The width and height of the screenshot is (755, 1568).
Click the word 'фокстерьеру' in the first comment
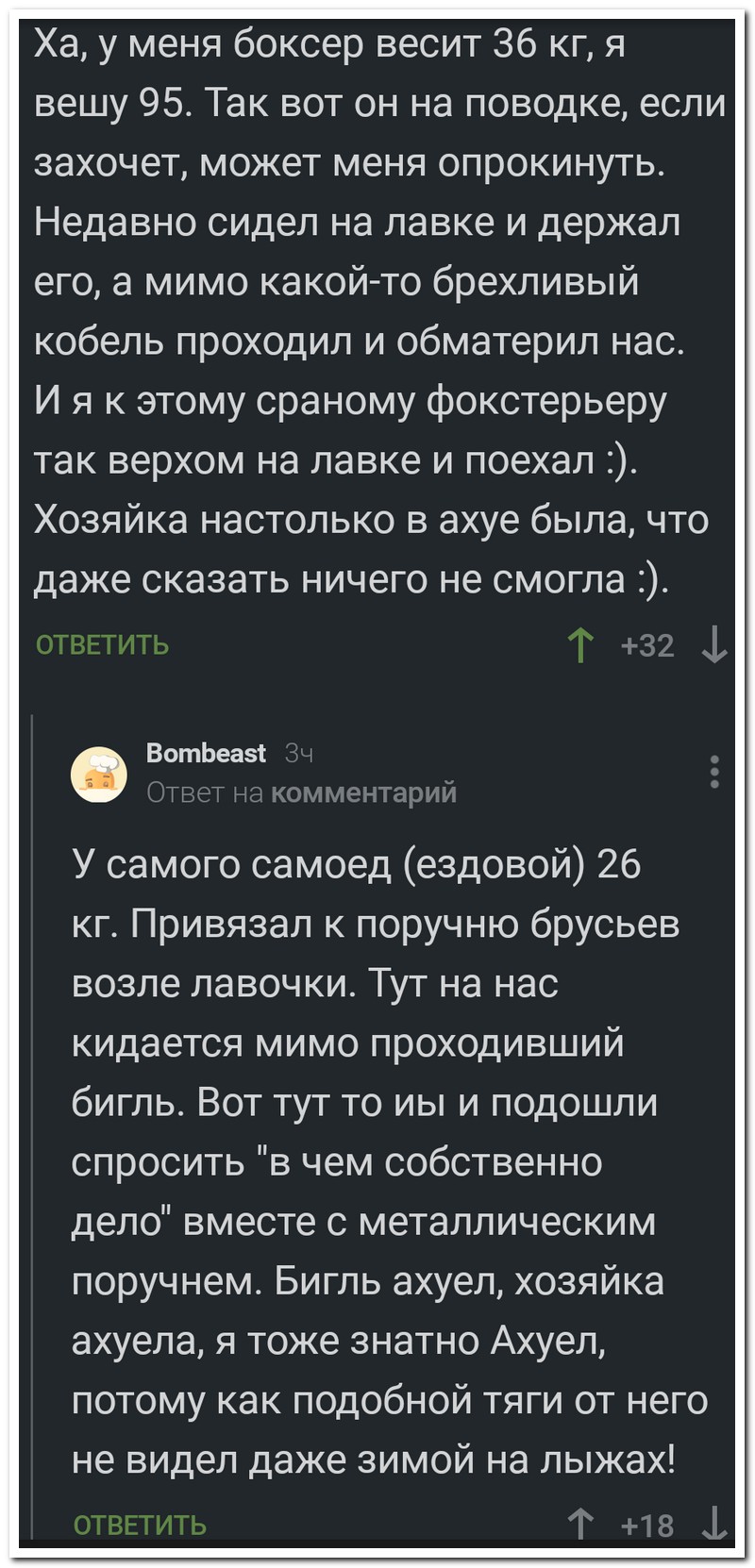coord(546,401)
